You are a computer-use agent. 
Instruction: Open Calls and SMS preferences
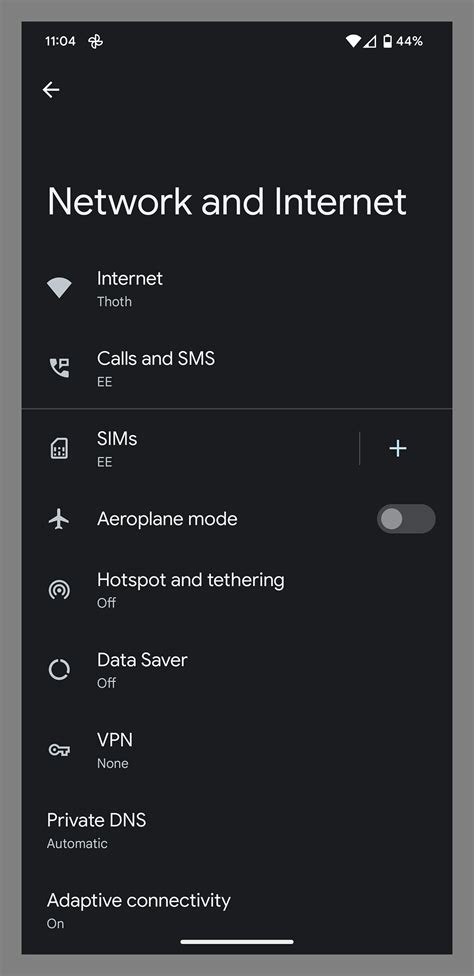(x=237, y=368)
